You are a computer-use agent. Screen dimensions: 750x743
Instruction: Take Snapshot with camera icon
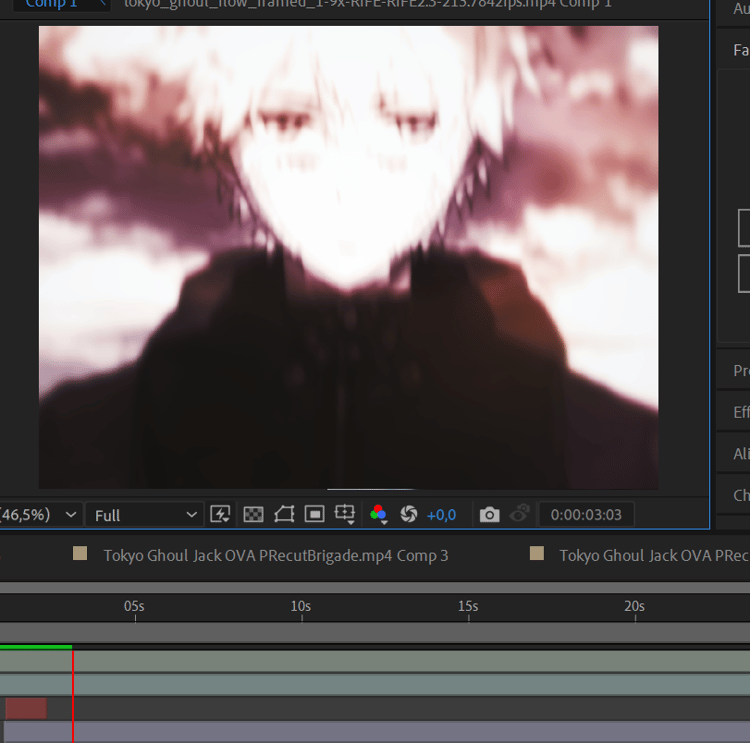(489, 515)
